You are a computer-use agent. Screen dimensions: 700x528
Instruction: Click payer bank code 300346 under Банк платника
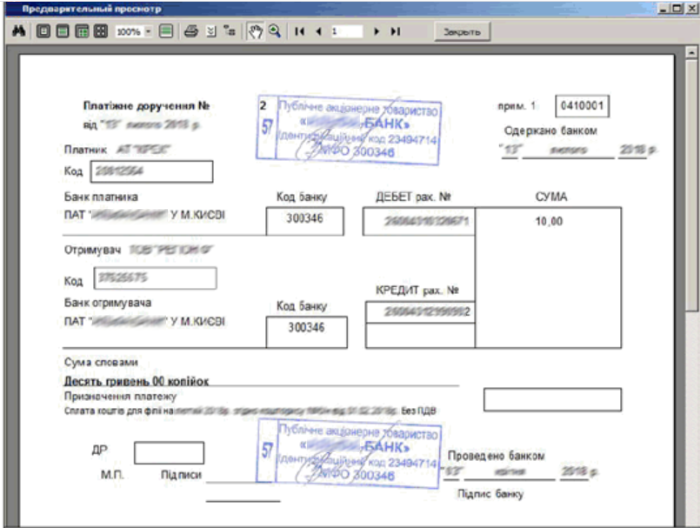305,220
